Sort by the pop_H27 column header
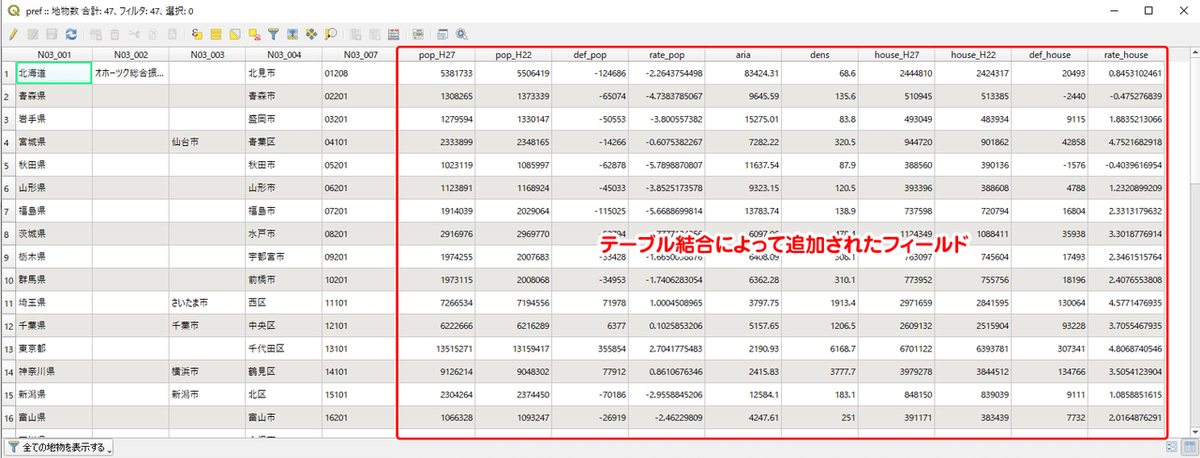This screenshot has width=1200, height=458. click(x=436, y=54)
